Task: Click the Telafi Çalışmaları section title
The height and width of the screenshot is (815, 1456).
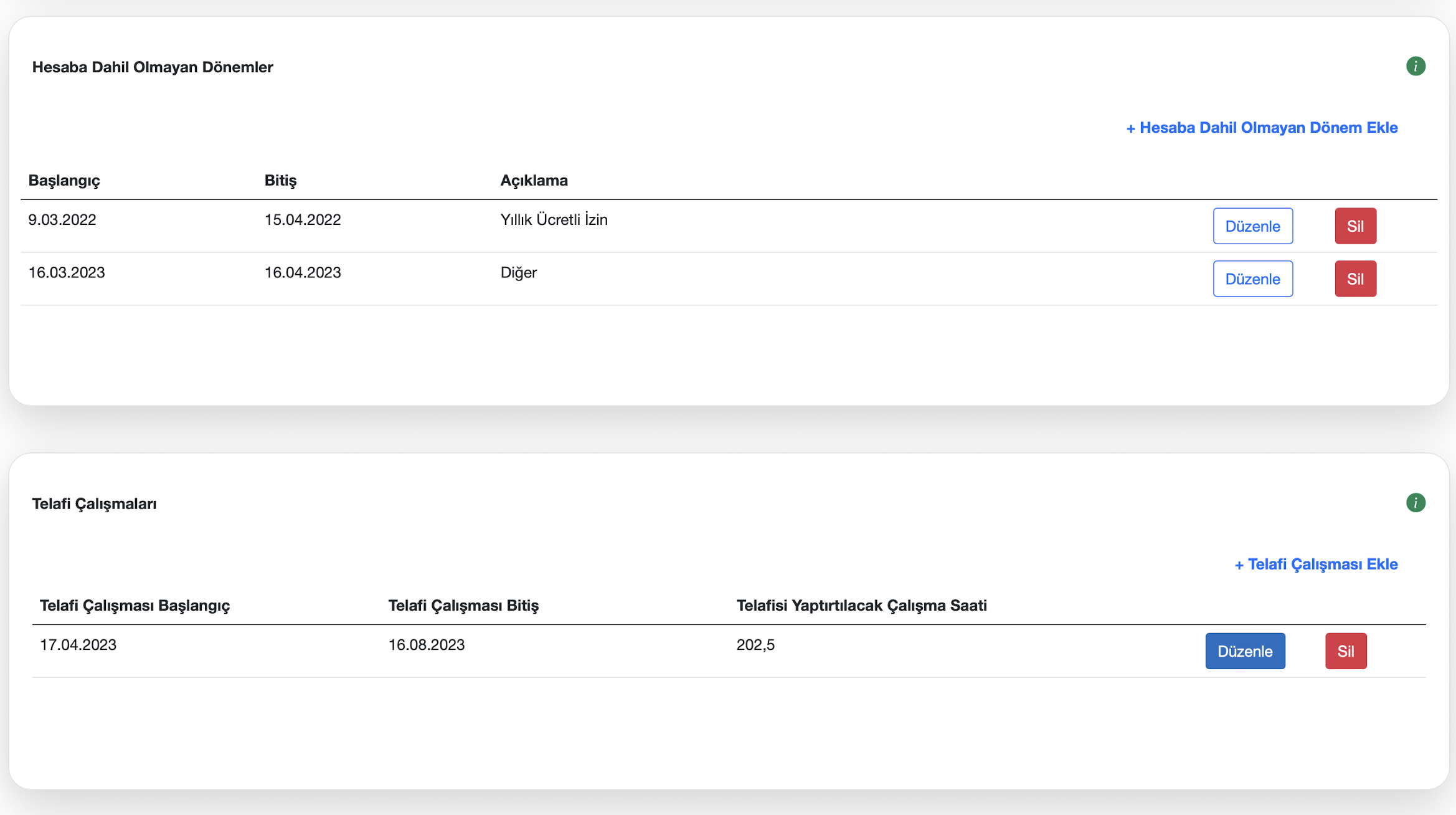Action: coord(94,504)
